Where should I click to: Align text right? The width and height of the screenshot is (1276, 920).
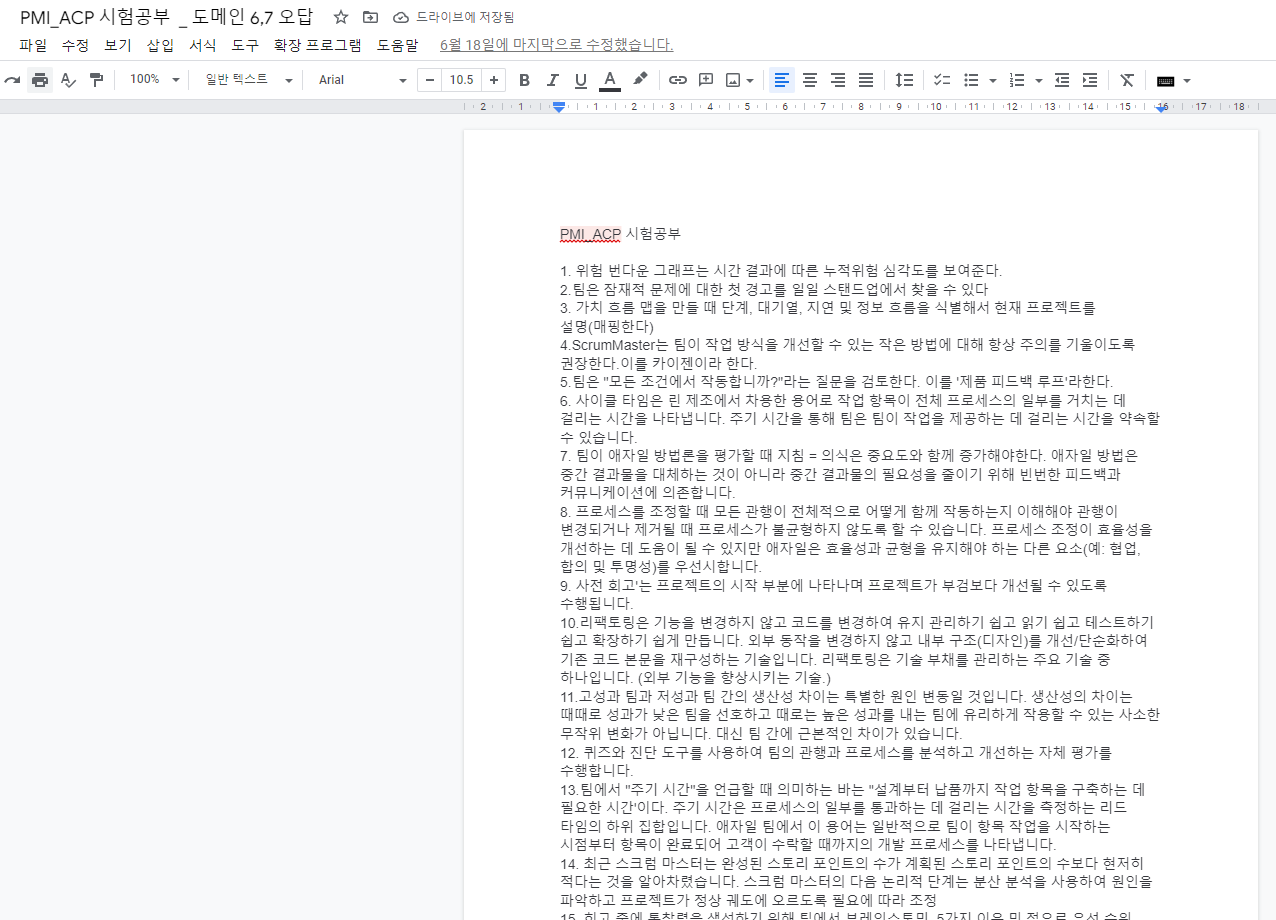838,80
